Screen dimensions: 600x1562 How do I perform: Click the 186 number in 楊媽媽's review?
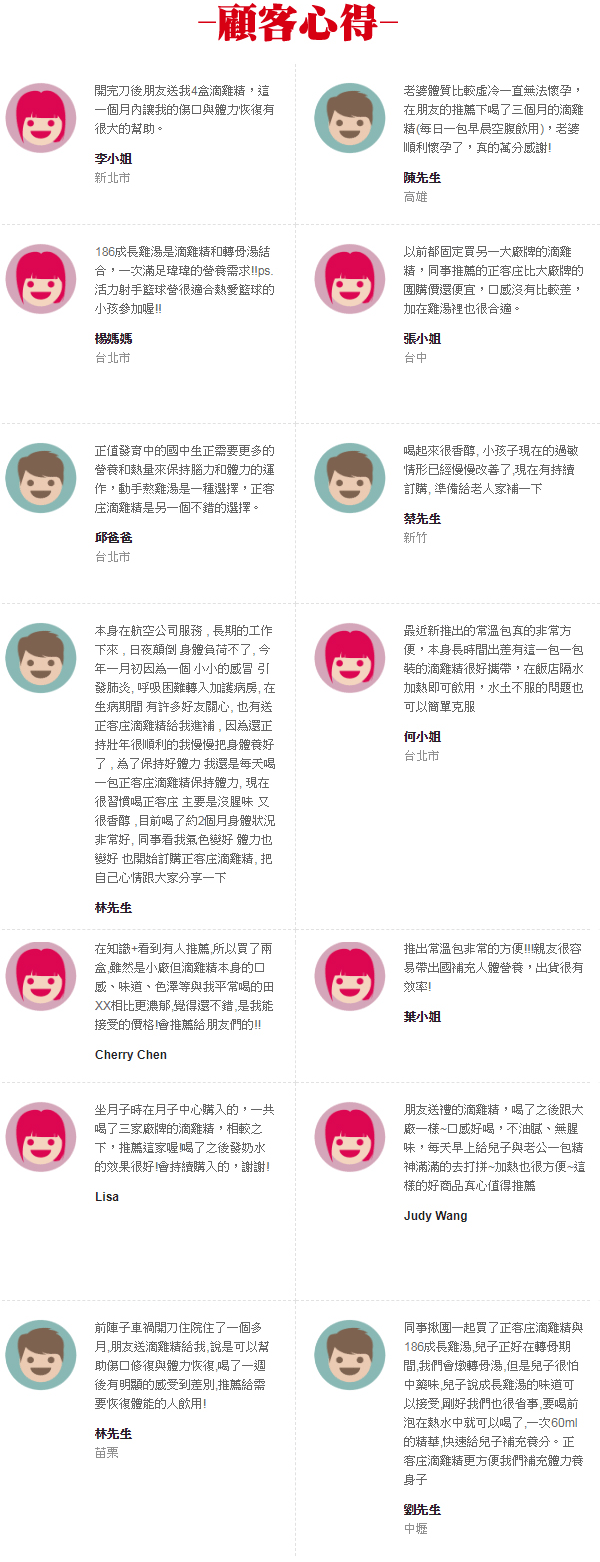point(105,252)
